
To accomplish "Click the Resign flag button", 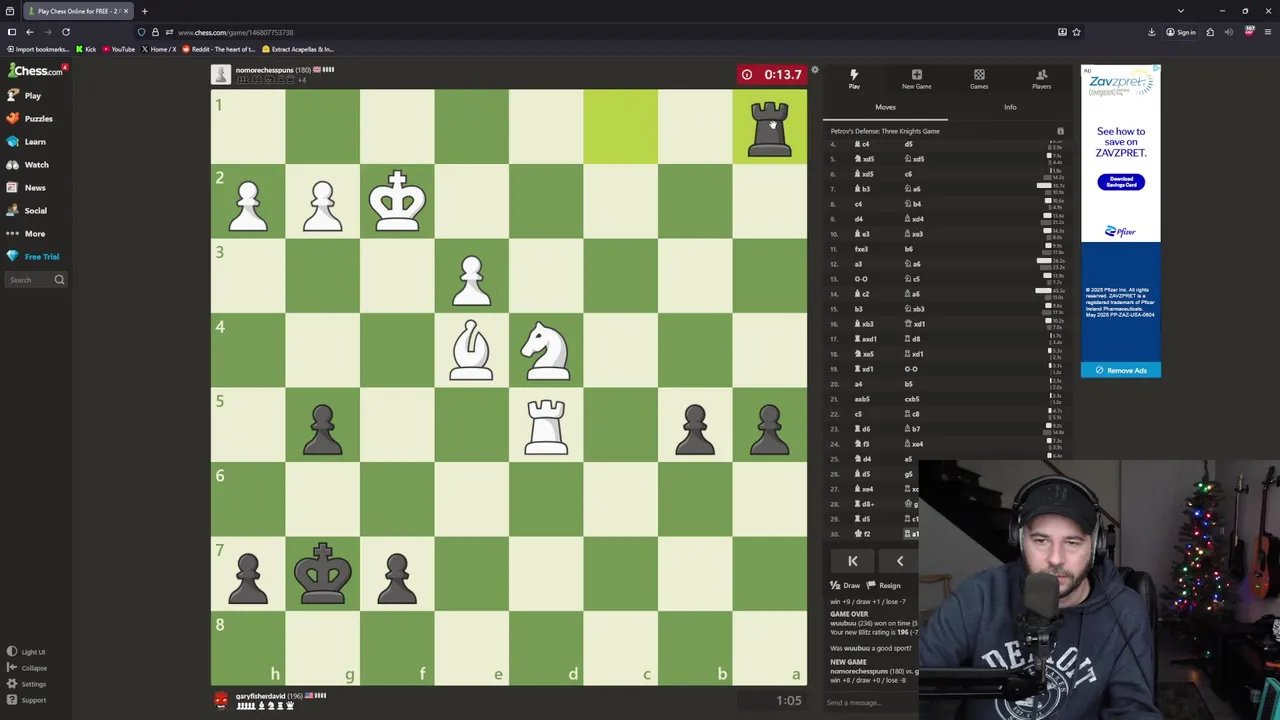I will [x=884, y=586].
